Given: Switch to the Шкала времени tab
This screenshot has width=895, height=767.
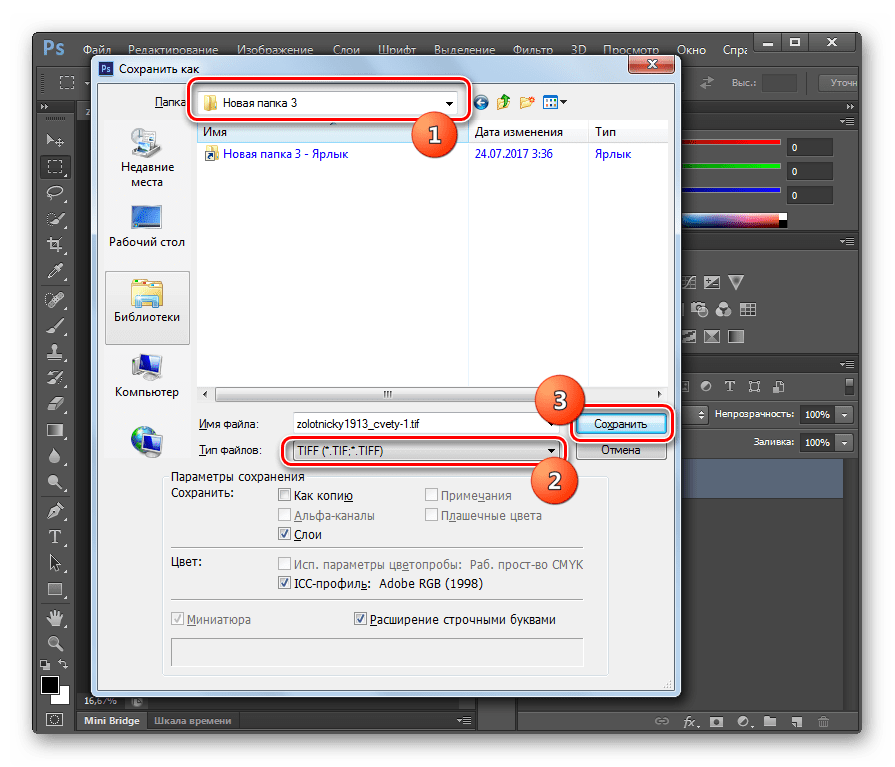Looking at the screenshot, I should point(192,720).
